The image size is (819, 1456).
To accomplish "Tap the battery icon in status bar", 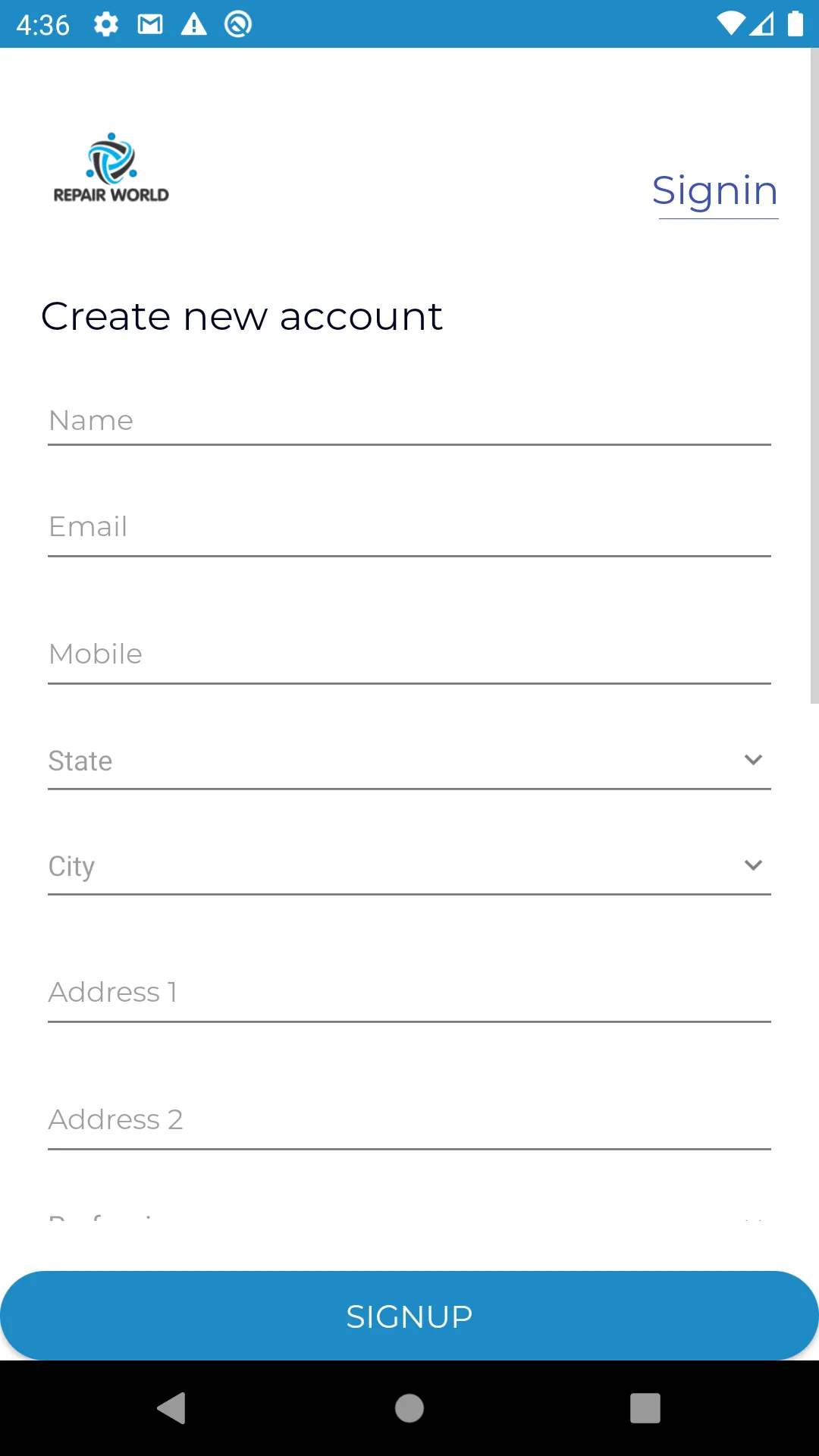I will click(x=795, y=24).
